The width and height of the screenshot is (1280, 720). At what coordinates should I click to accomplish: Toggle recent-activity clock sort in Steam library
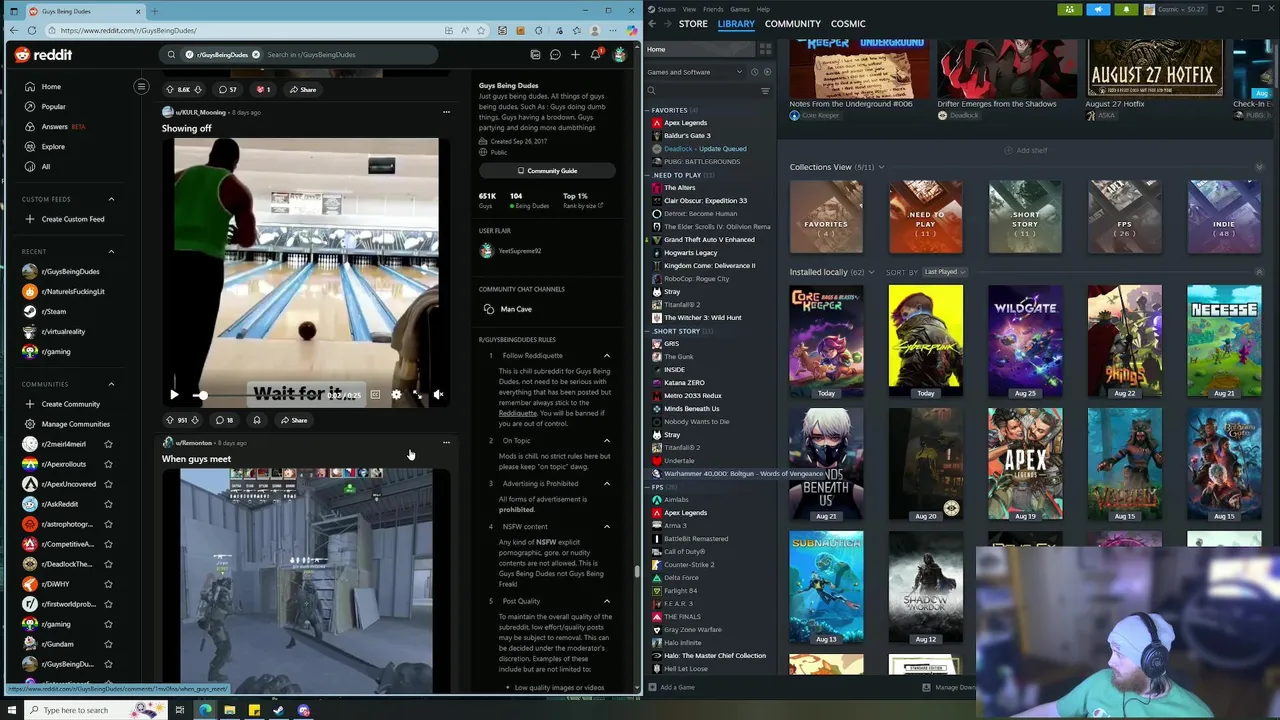(x=755, y=72)
